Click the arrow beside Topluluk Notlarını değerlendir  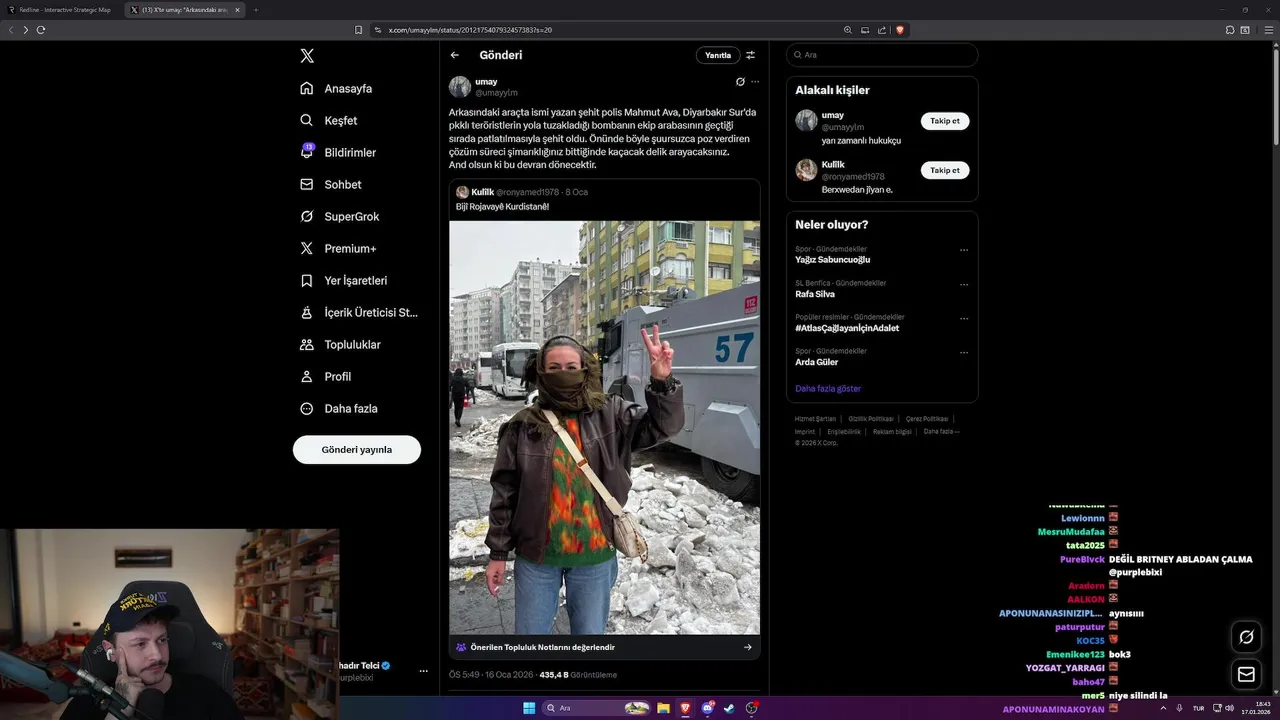pyautogui.click(x=747, y=647)
